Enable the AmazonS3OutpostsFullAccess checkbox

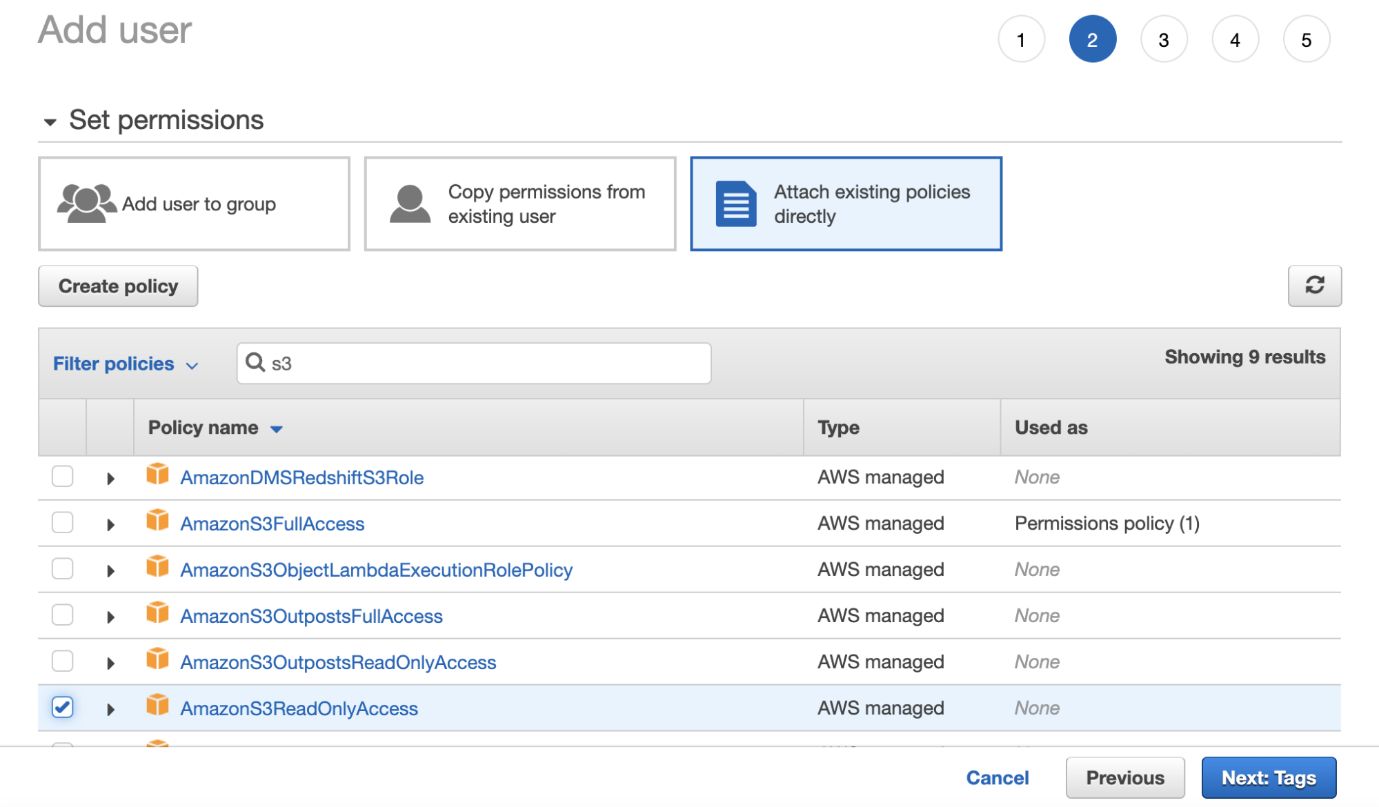(x=63, y=615)
